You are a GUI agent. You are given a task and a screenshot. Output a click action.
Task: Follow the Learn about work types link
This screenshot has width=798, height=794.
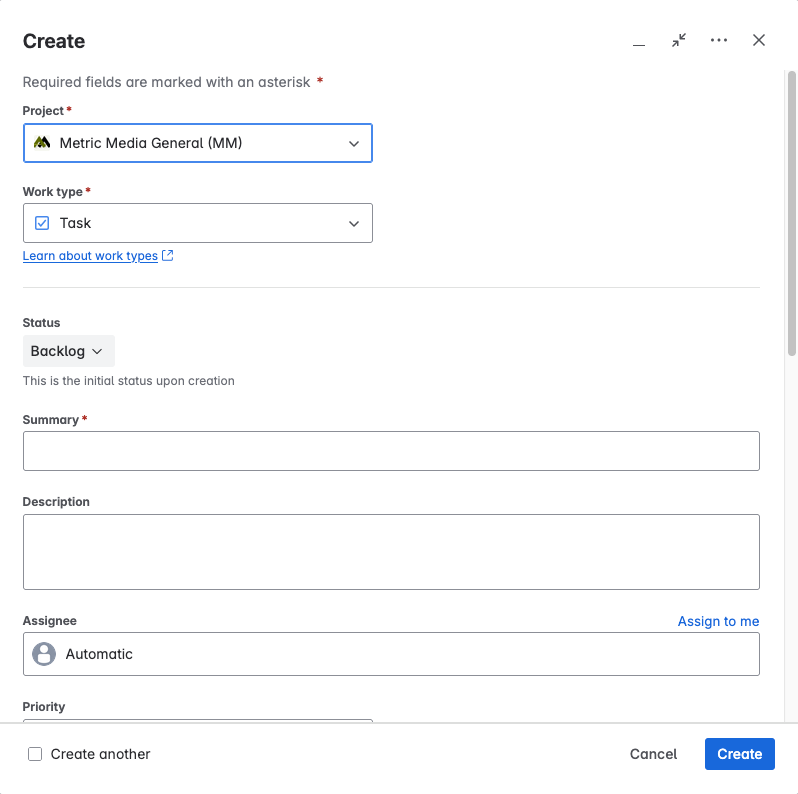90,256
